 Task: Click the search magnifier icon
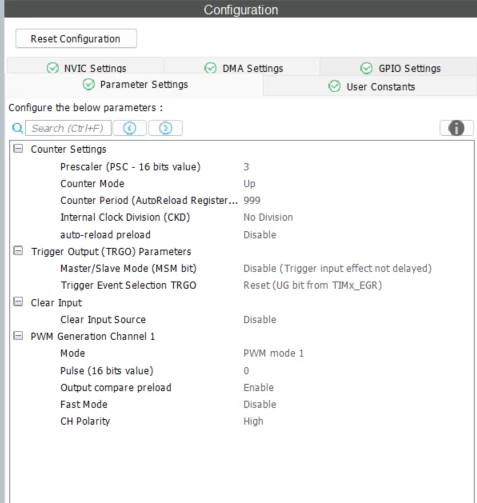click(17, 128)
